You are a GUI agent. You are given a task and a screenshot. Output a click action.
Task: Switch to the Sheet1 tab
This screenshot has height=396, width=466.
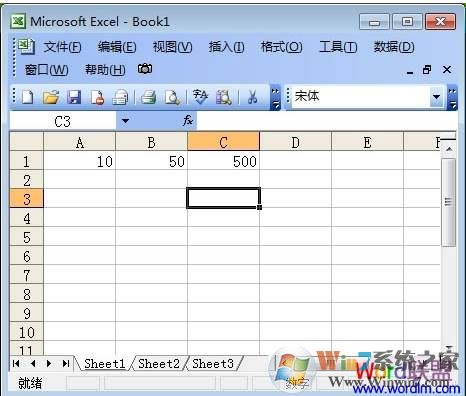pyautogui.click(x=104, y=363)
